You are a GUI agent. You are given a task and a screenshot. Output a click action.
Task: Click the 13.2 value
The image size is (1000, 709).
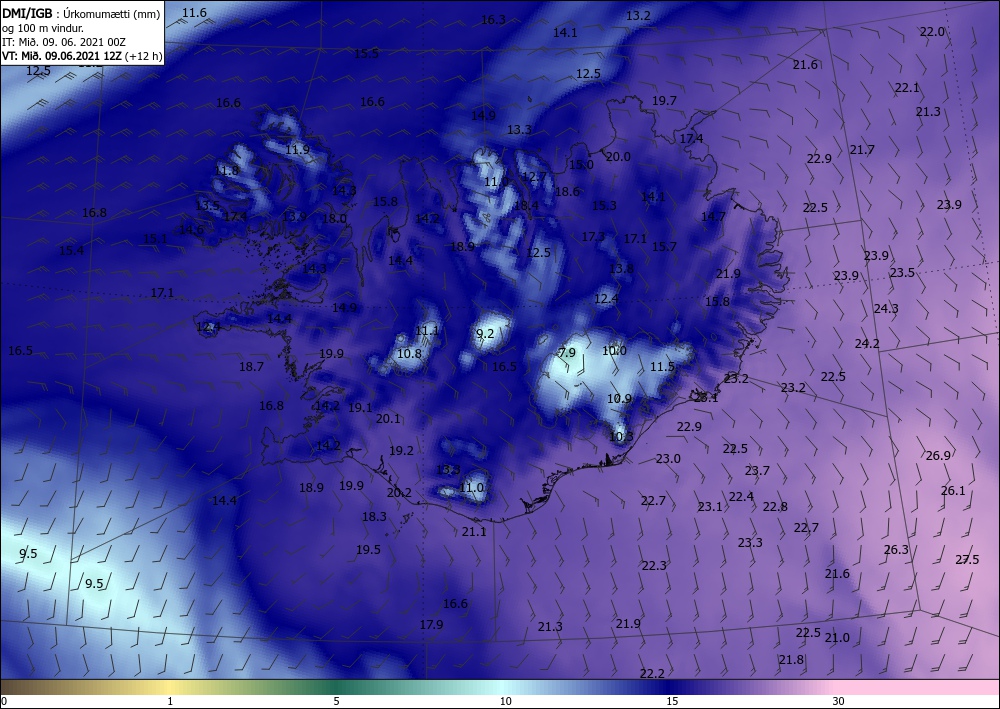pos(638,16)
